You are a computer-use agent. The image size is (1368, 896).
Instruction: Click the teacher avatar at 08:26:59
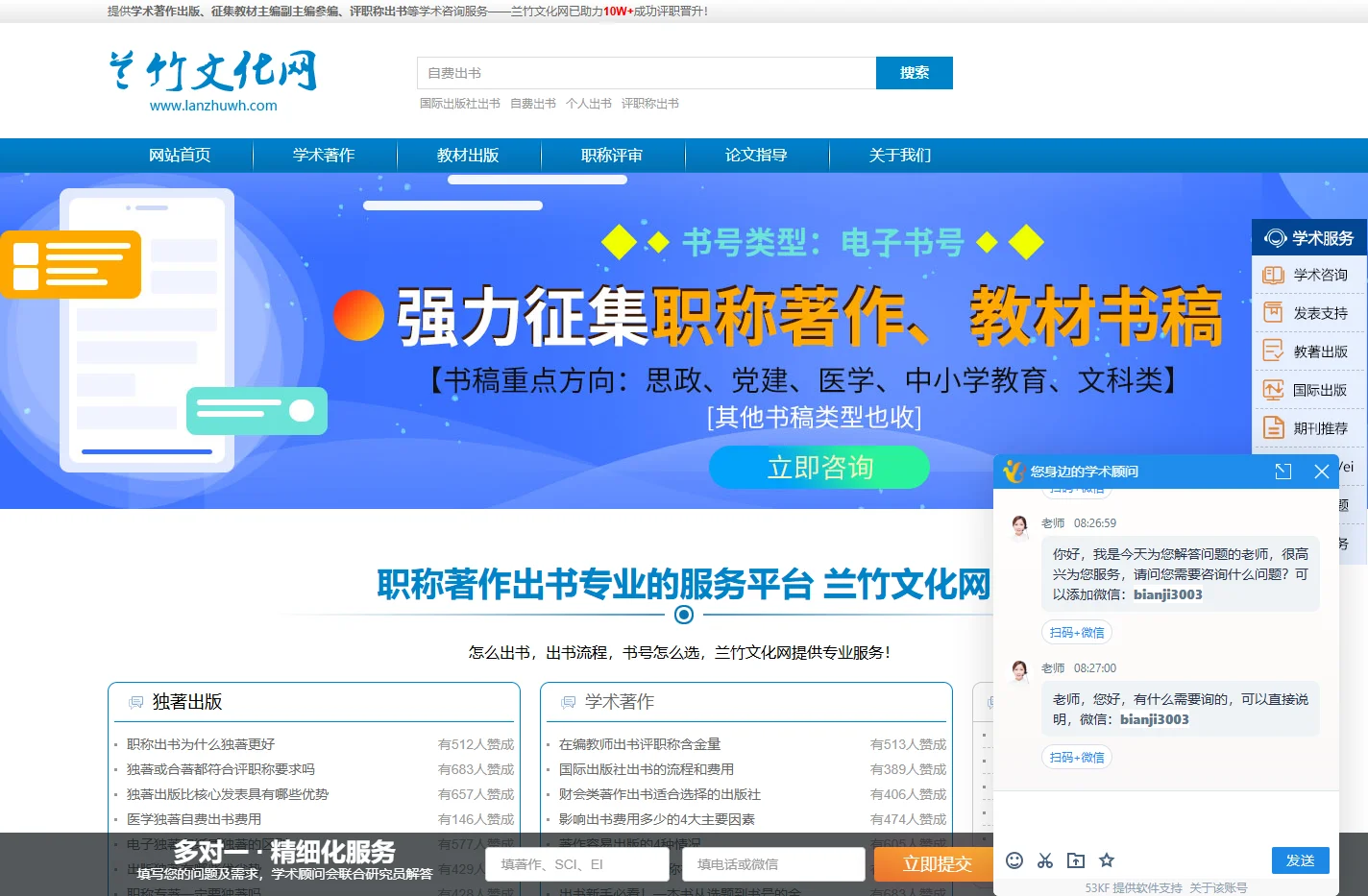1019,526
